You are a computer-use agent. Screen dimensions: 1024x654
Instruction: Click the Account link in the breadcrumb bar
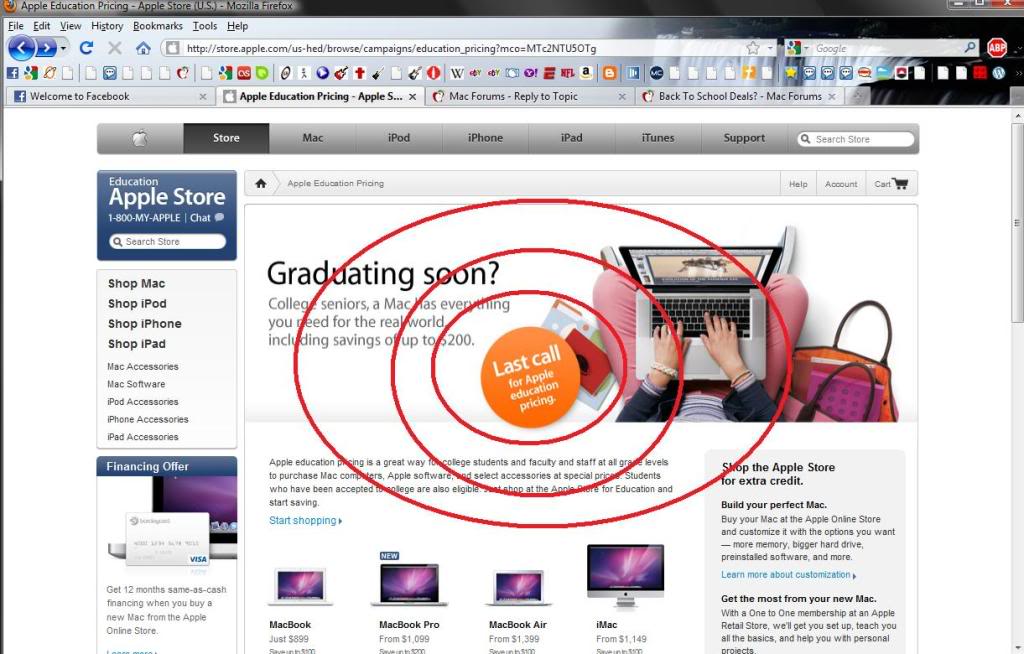click(840, 184)
